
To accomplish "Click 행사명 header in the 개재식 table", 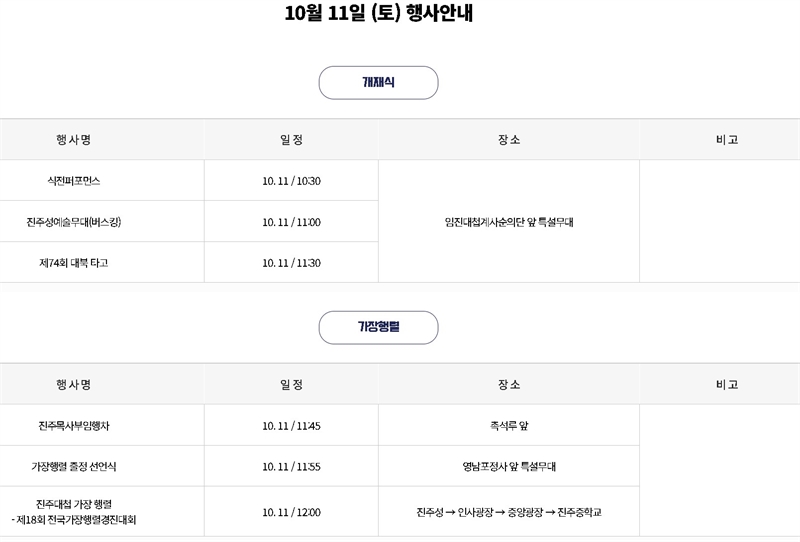I will 74,140.
